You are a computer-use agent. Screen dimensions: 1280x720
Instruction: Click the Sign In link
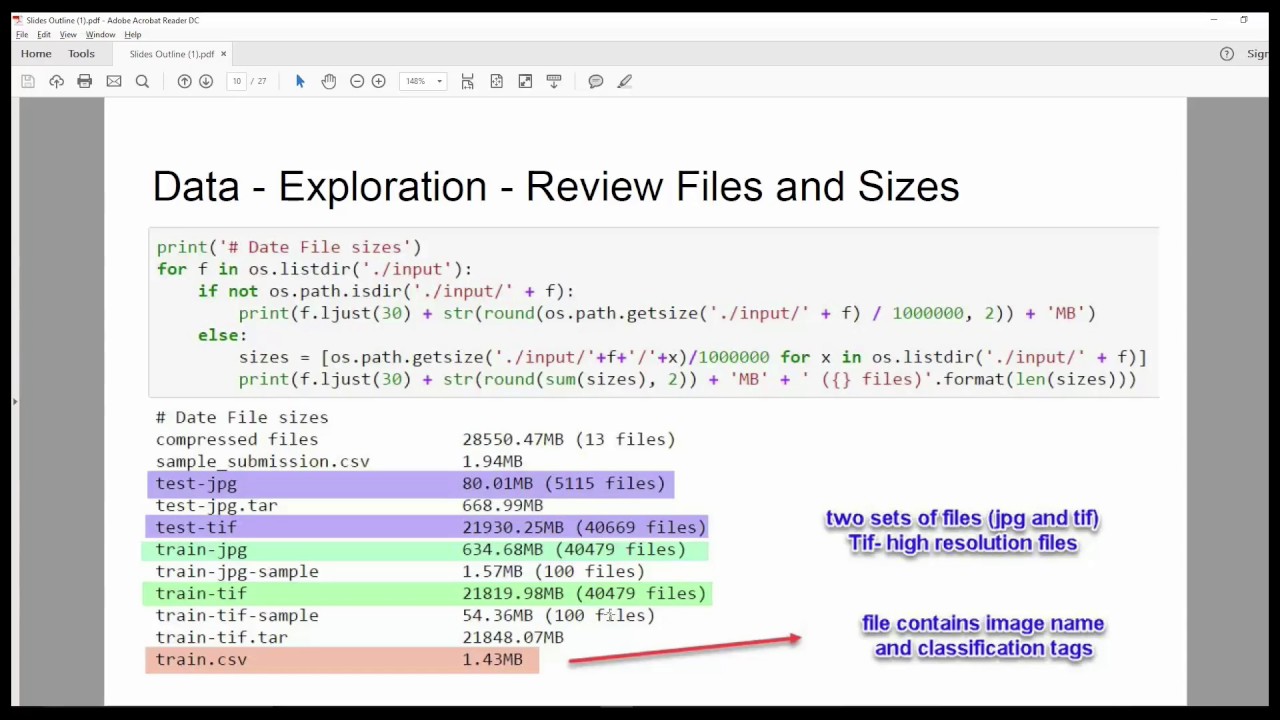[1258, 54]
